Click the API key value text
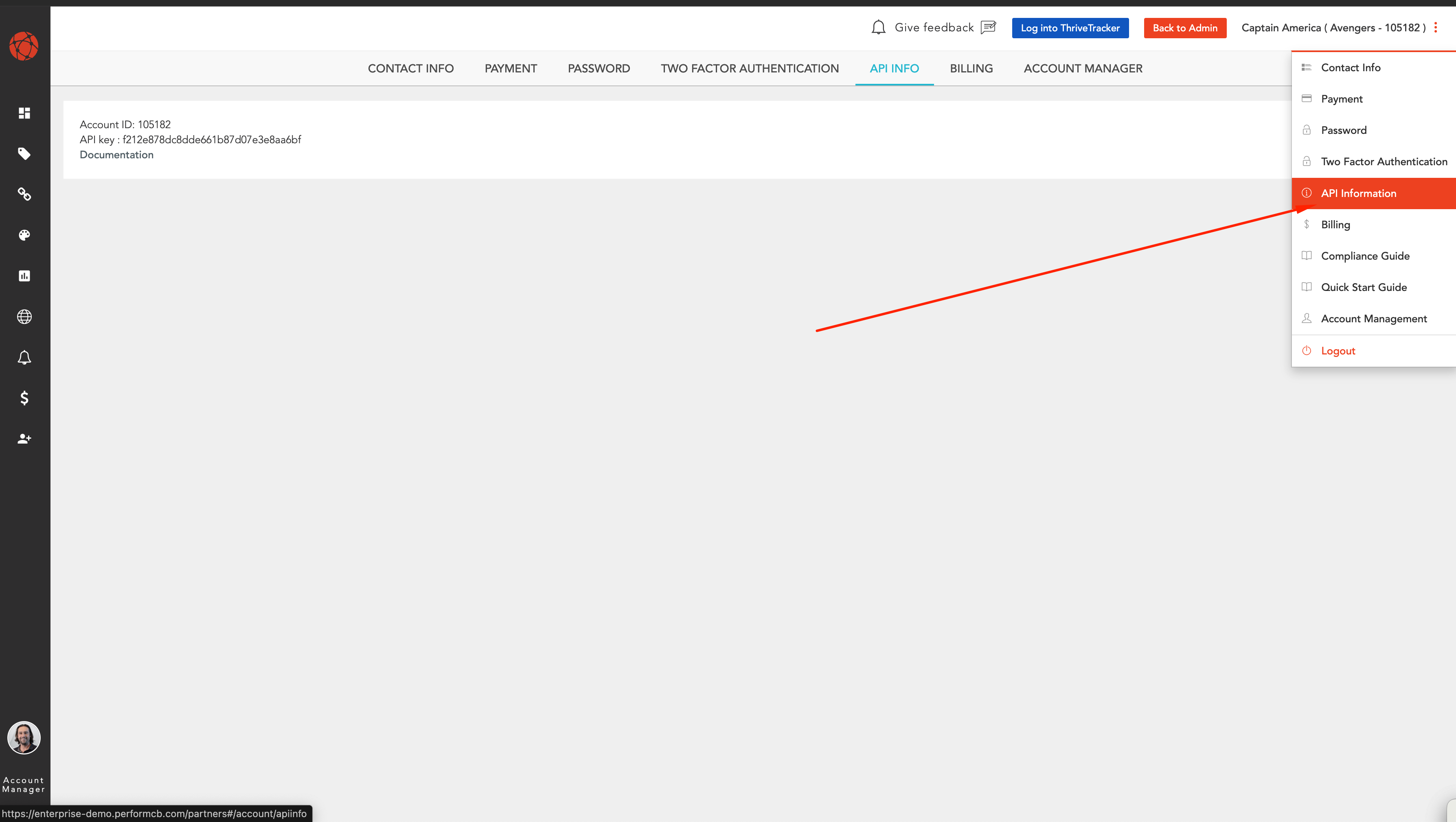This screenshot has width=1456, height=822. click(x=212, y=140)
